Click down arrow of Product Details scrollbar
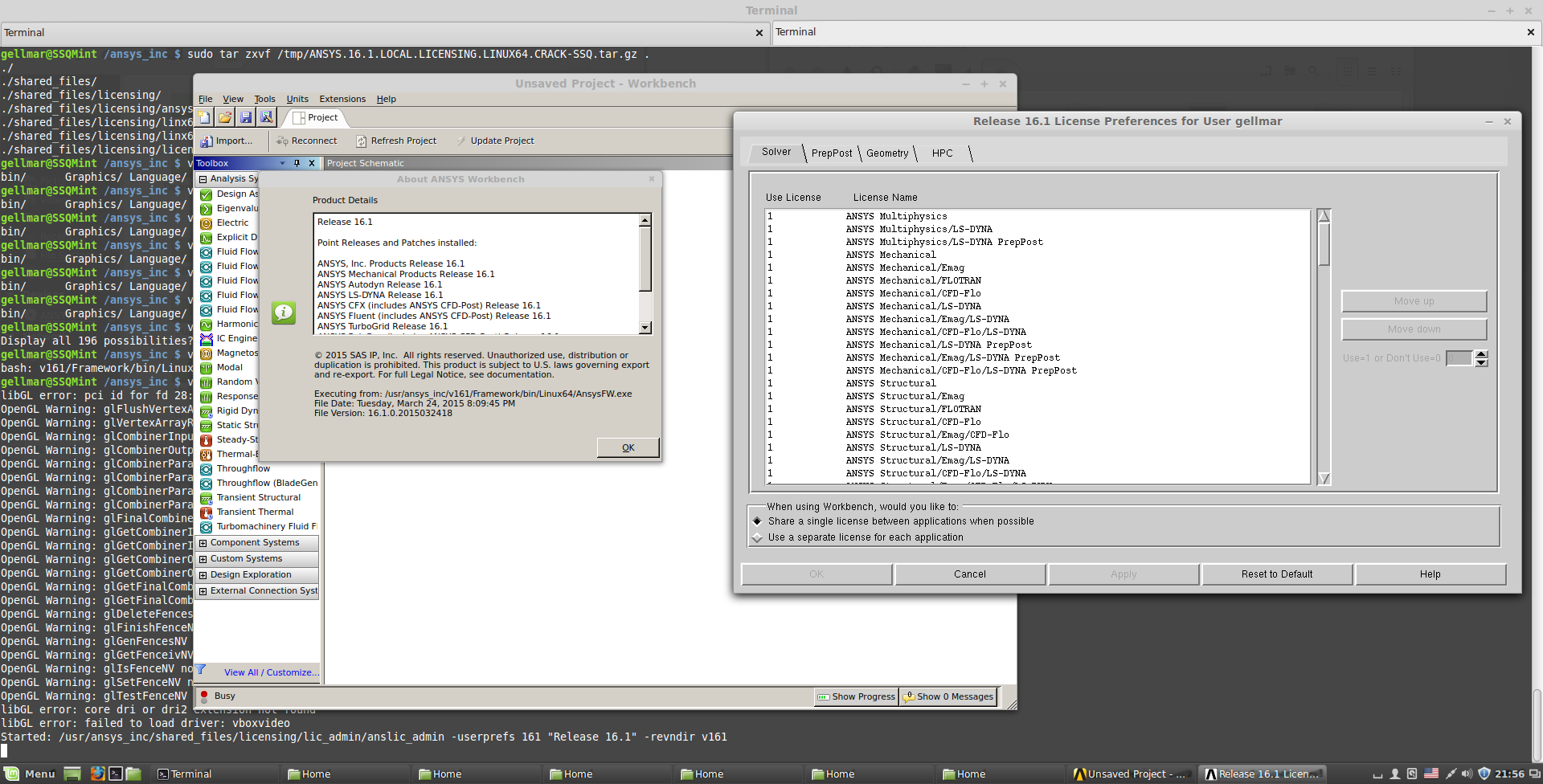The image size is (1543, 784). pyautogui.click(x=645, y=328)
